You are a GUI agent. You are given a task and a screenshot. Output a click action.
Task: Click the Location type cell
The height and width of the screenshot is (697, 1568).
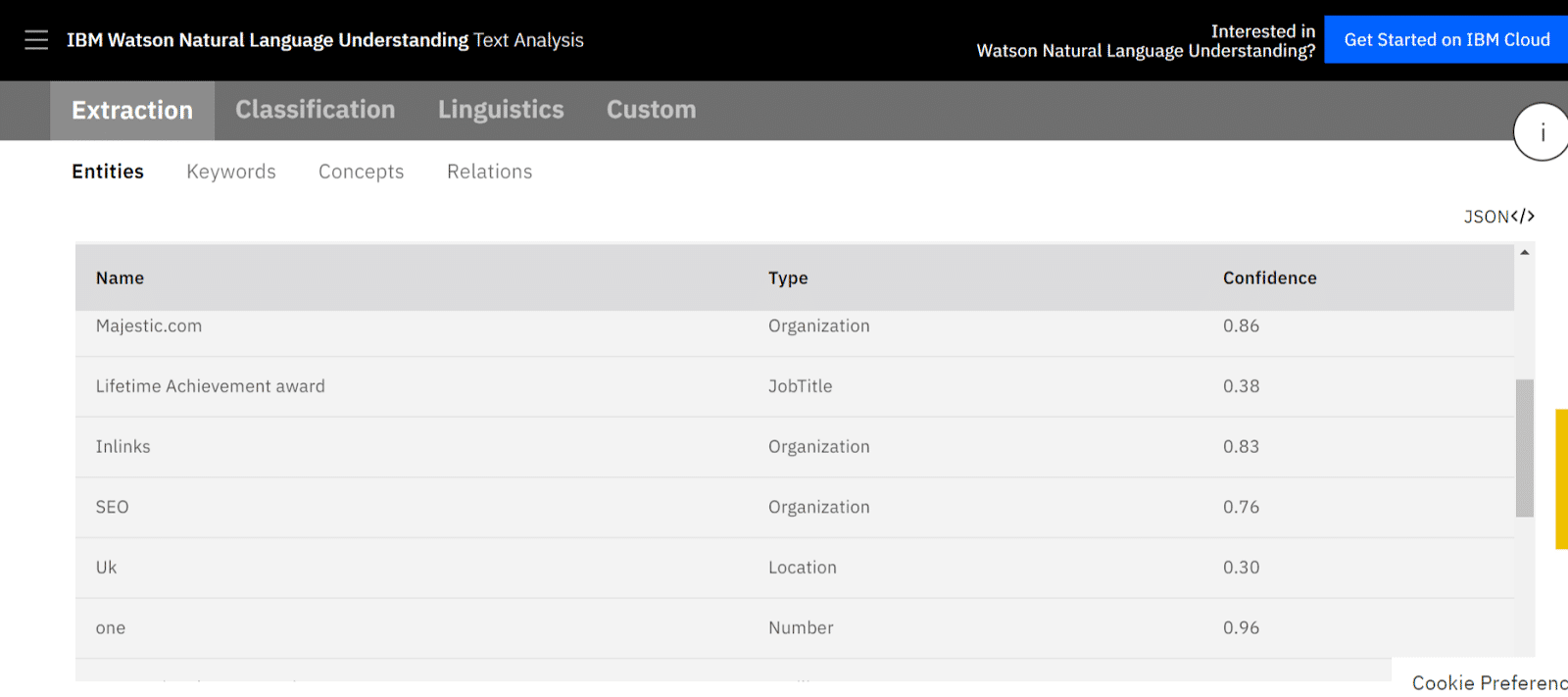click(x=803, y=568)
